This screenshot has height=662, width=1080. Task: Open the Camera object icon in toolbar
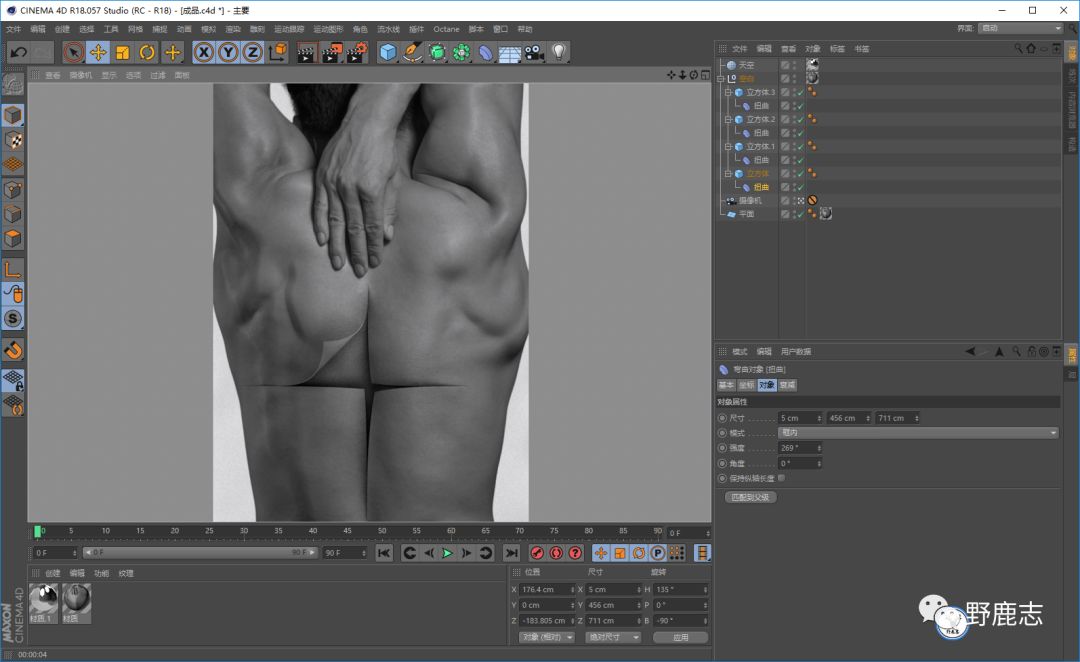[534, 52]
